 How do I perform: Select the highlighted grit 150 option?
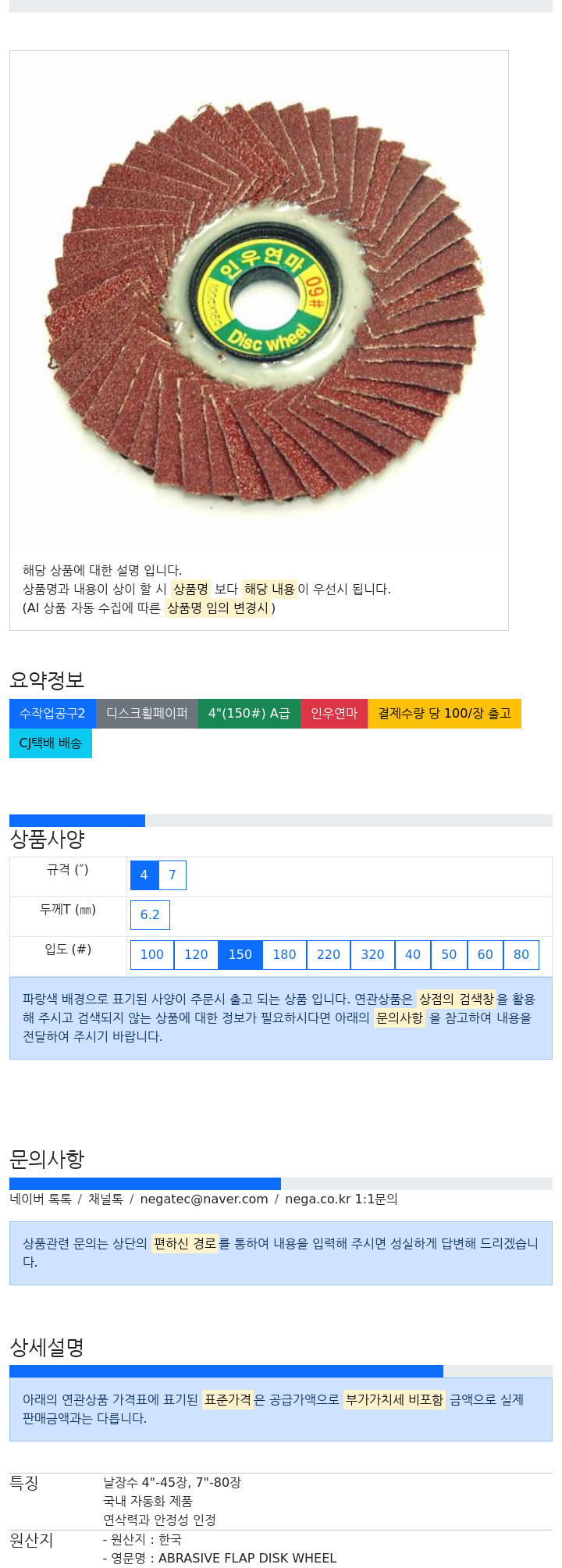click(x=240, y=955)
